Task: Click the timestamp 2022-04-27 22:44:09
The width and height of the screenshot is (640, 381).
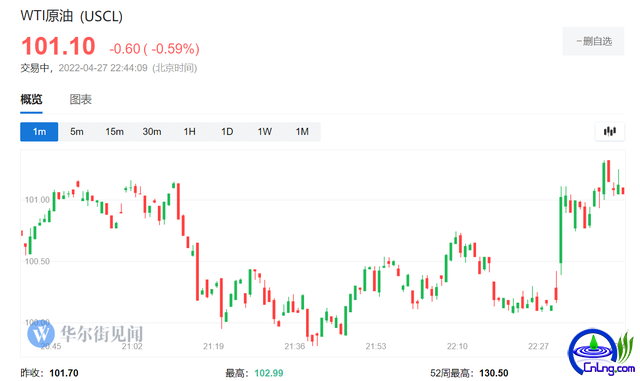Action: [x=103, y=68]
